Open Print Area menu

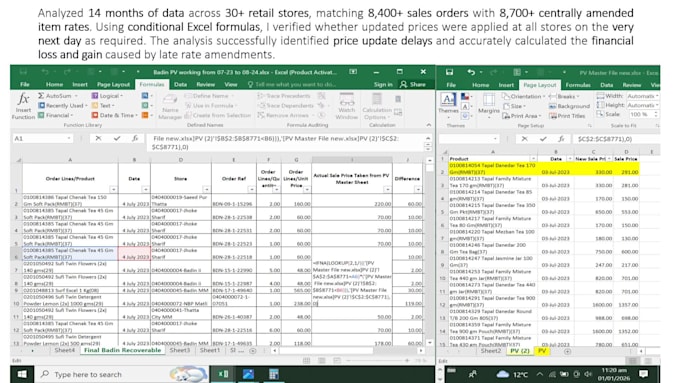522,116
